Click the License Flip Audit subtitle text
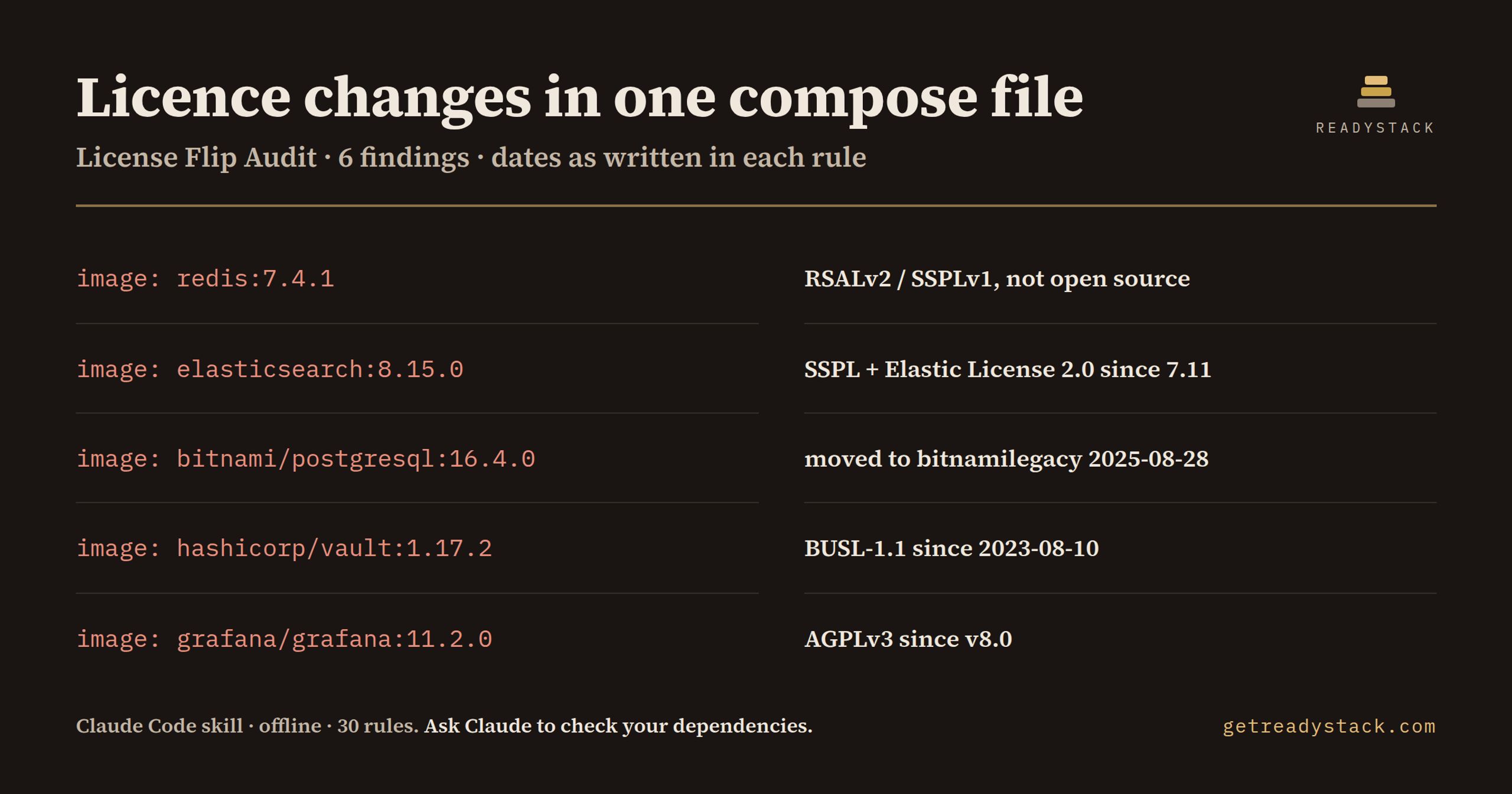The height and width of the screenshot is (794, 1512). [196, 158]
